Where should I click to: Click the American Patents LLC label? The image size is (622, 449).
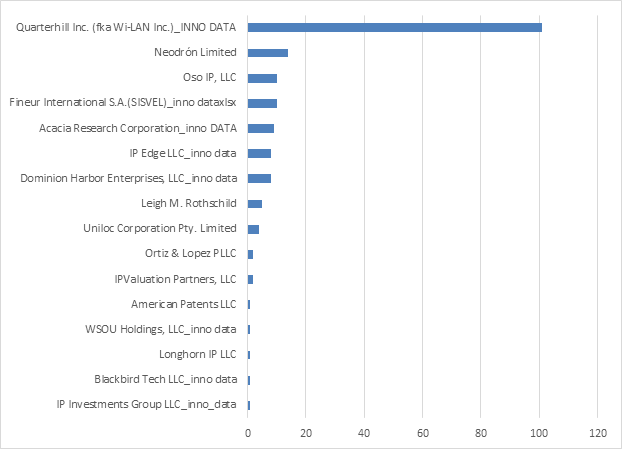coord(184,304)
